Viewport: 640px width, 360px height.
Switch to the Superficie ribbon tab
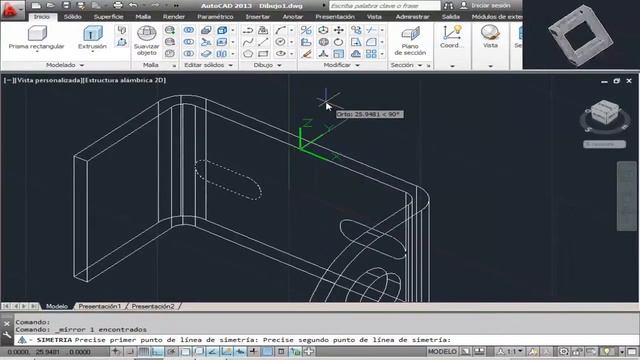pyautogui.click(x=108, y=17)
